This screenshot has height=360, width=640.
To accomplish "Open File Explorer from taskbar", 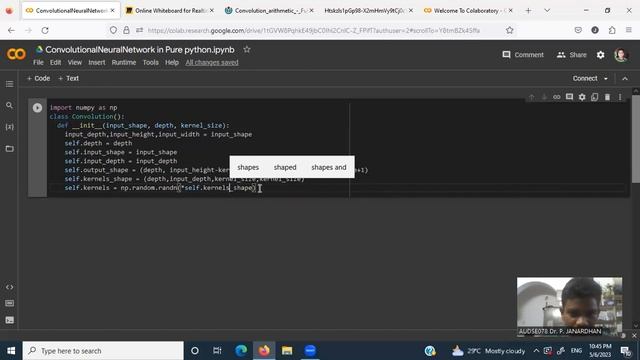I will (x=287, y=351).
